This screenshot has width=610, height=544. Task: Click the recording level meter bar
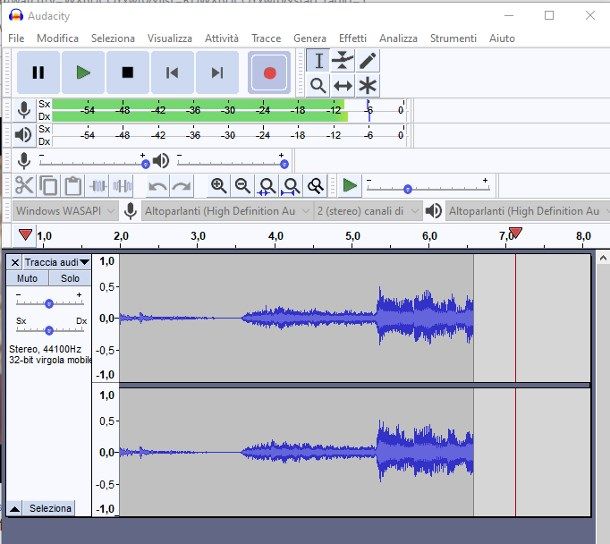(x=230, y=110)
